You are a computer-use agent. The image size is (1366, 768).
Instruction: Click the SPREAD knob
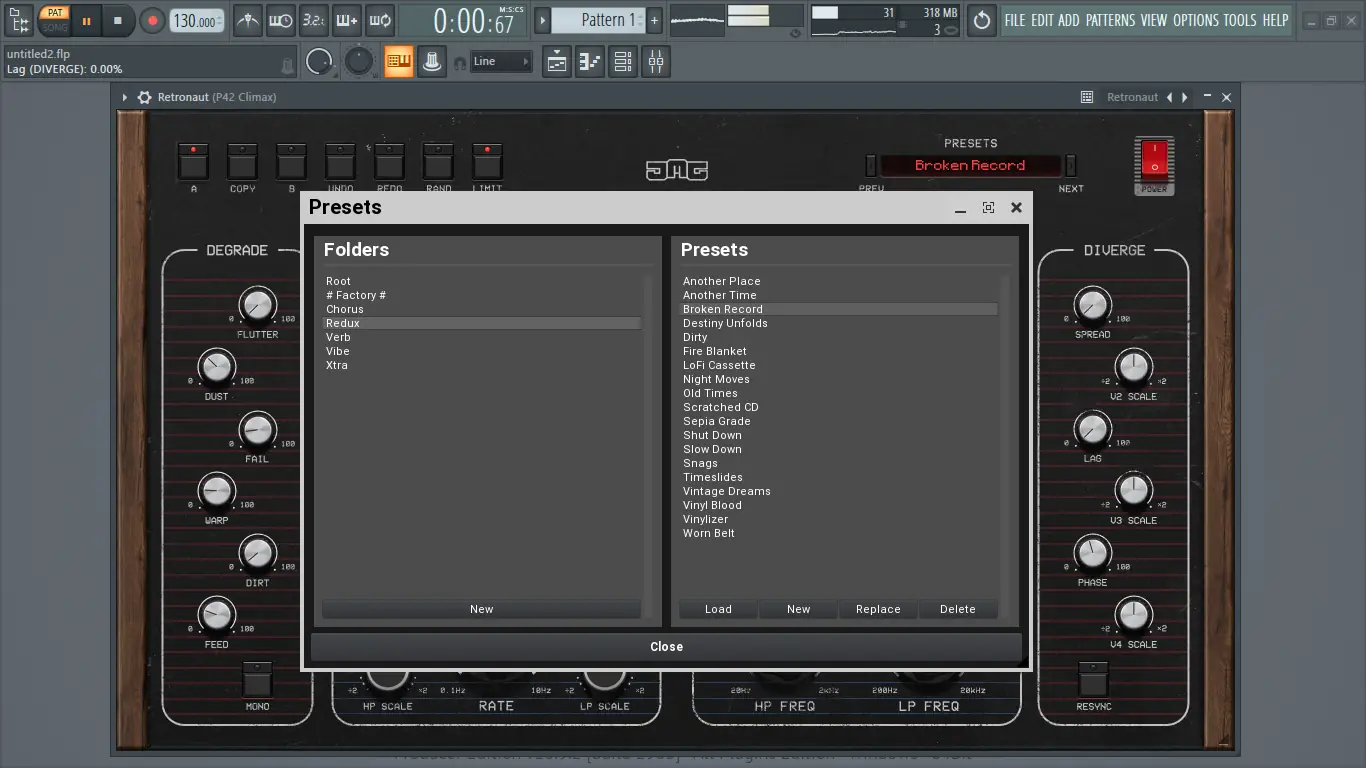pos(1092,305)
